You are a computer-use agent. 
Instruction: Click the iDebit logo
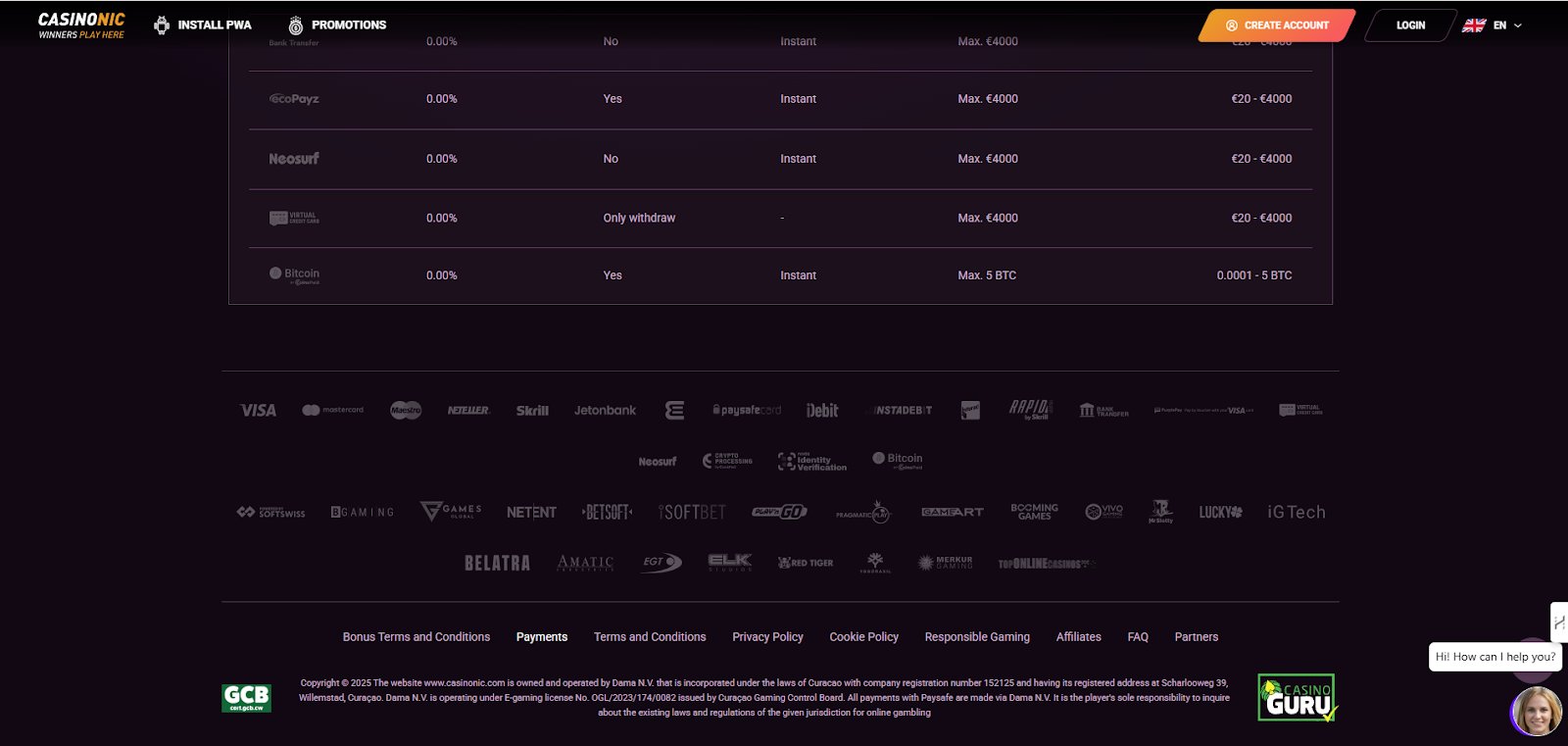pyautogui.click(x=822, y=411)
